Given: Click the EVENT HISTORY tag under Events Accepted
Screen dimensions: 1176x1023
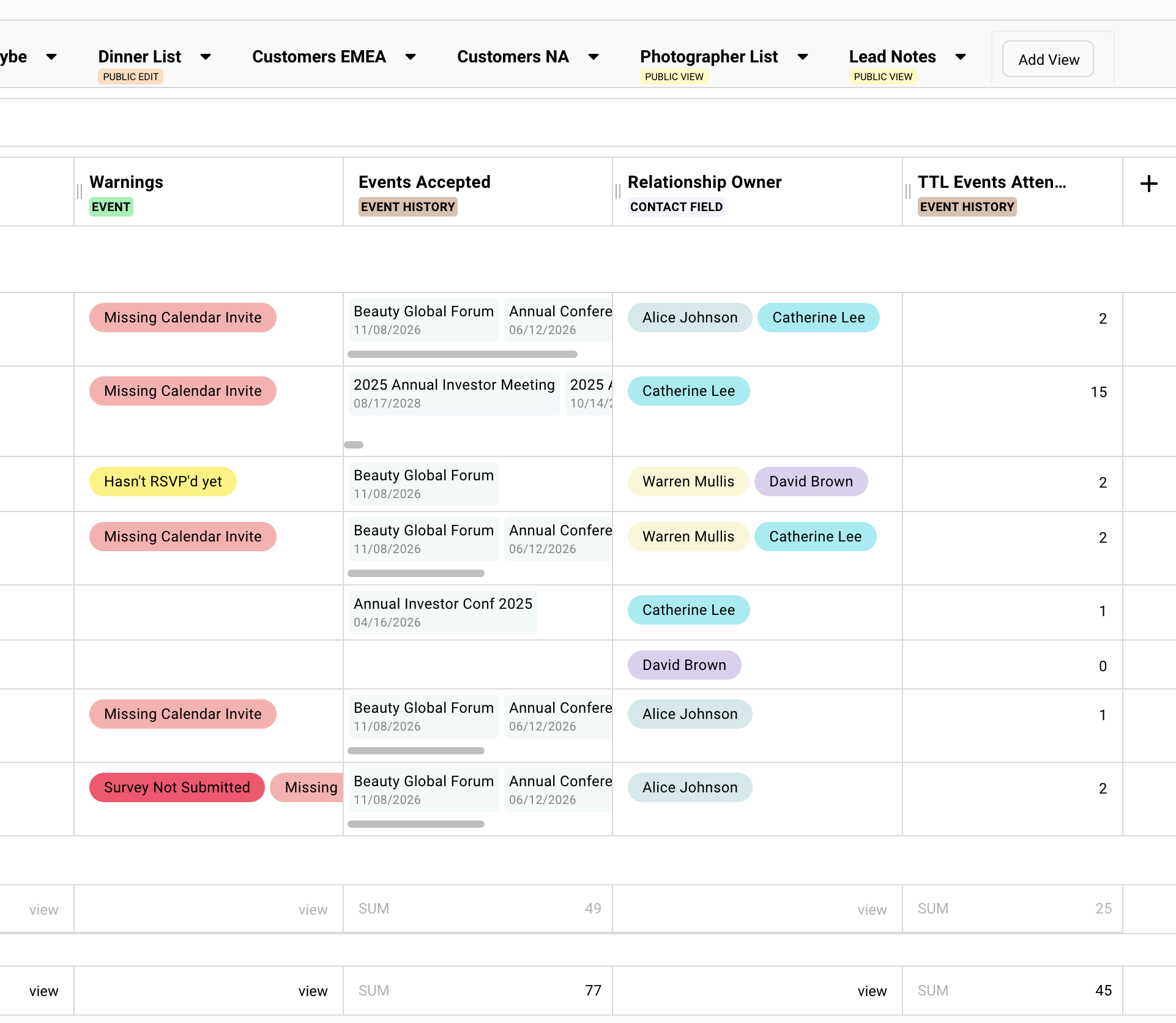Looking at the screenshot, I should 408,207.
